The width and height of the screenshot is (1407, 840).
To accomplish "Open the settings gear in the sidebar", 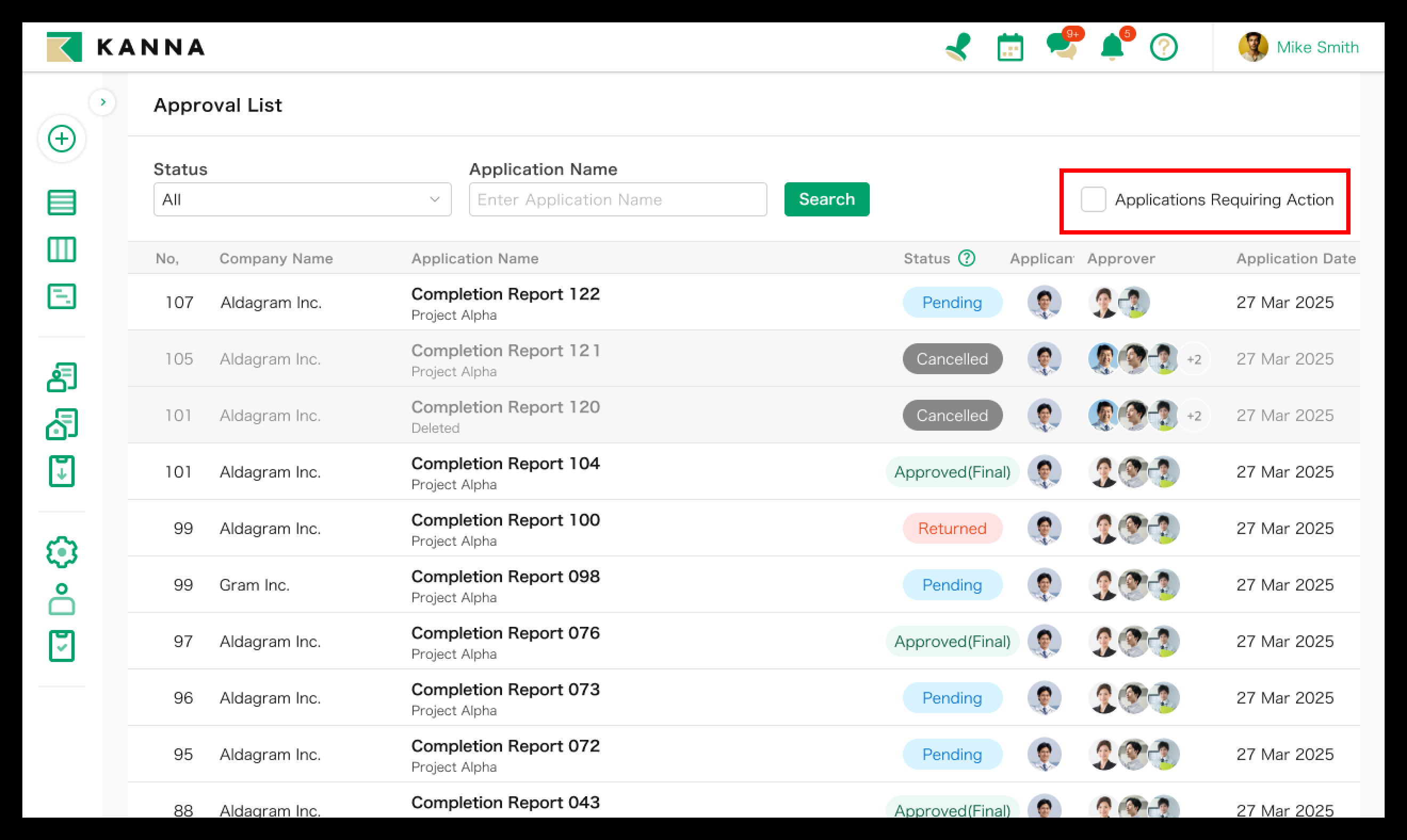I will coord(62,552).
